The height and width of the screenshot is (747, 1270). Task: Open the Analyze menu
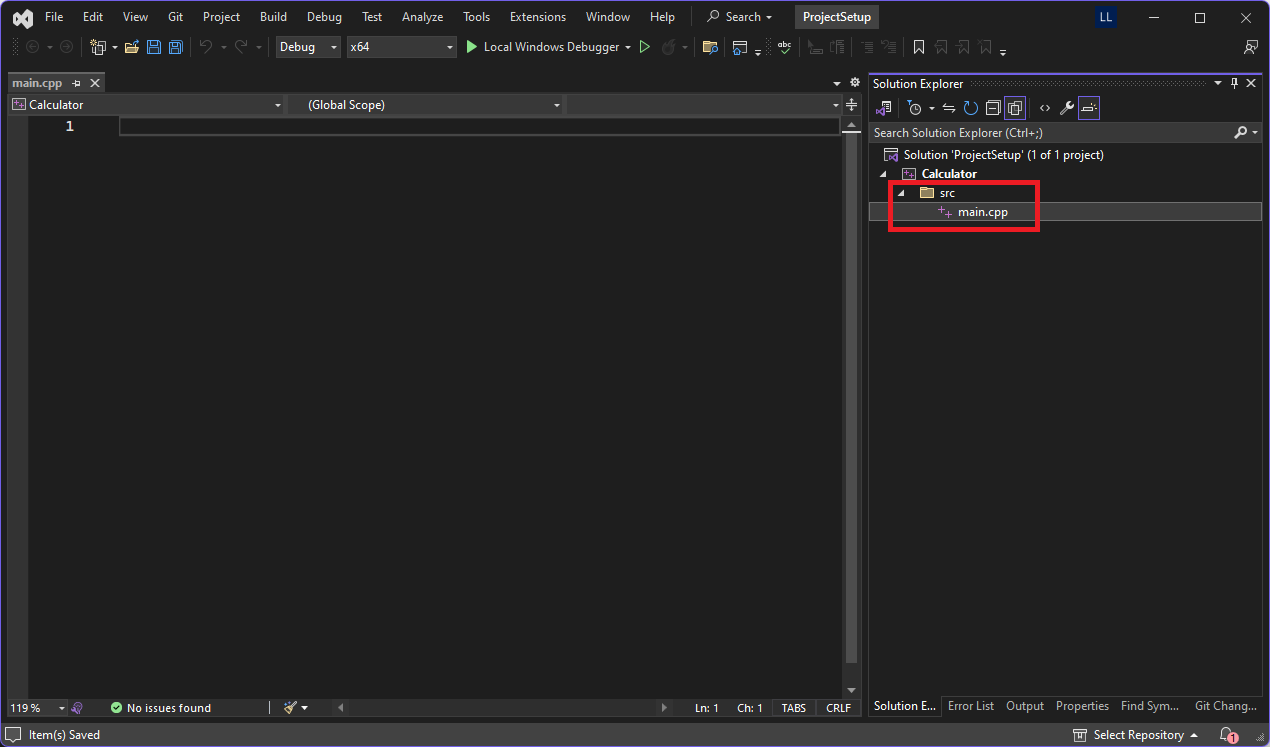[x=422, y=17]
